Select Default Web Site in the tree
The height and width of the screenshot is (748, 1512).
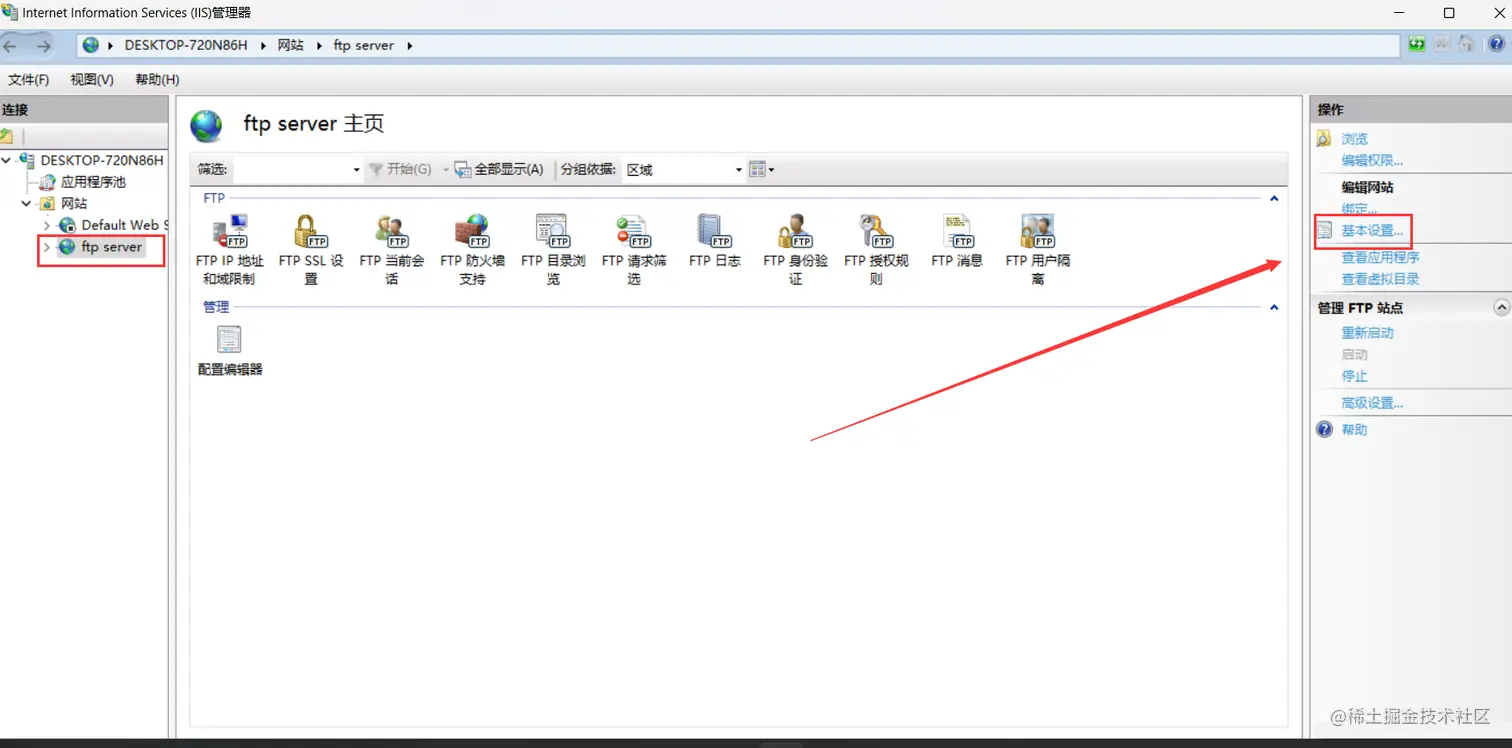point(124,225)
